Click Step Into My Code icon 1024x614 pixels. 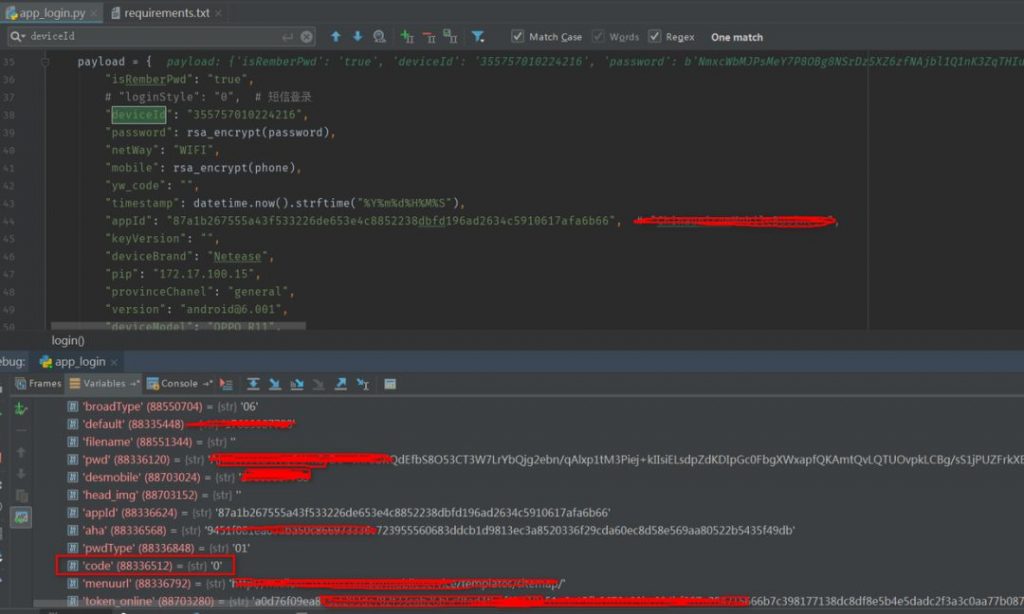(x=297, y=384)
